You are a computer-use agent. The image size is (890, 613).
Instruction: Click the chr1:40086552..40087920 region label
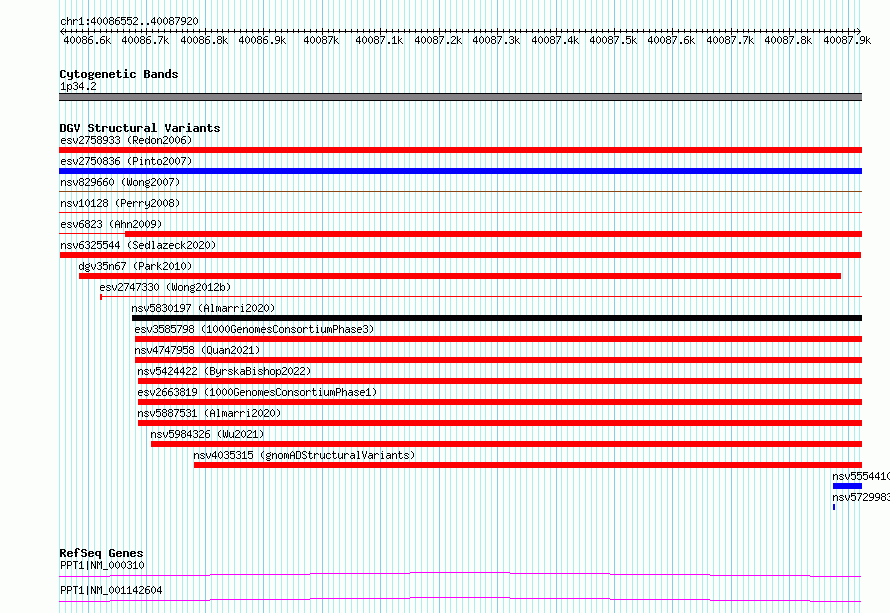tap(129, 21)
